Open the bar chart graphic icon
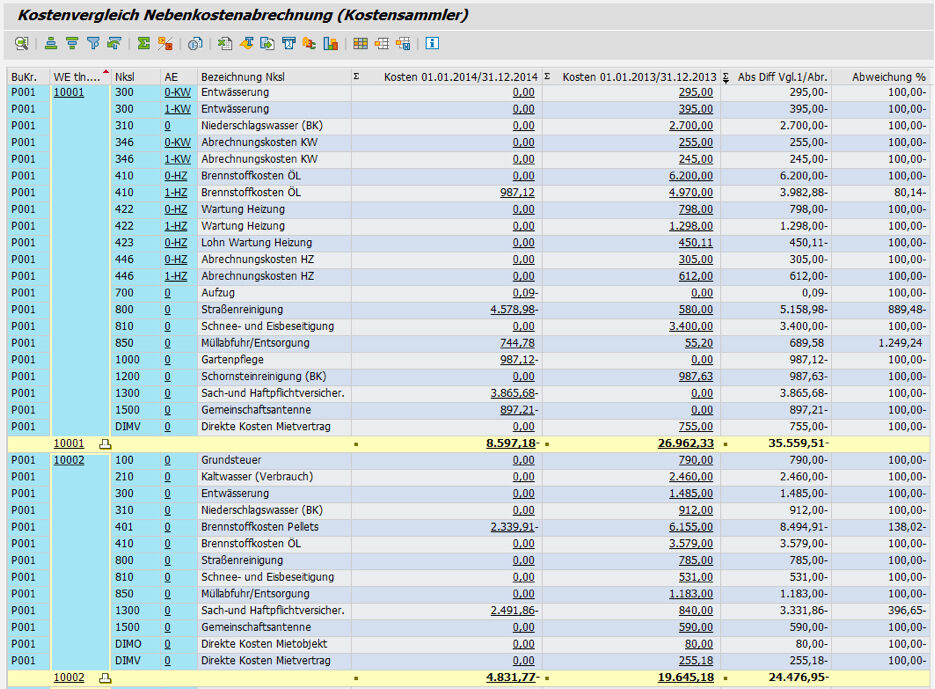935x689 pixels. [x=330, y=44]
